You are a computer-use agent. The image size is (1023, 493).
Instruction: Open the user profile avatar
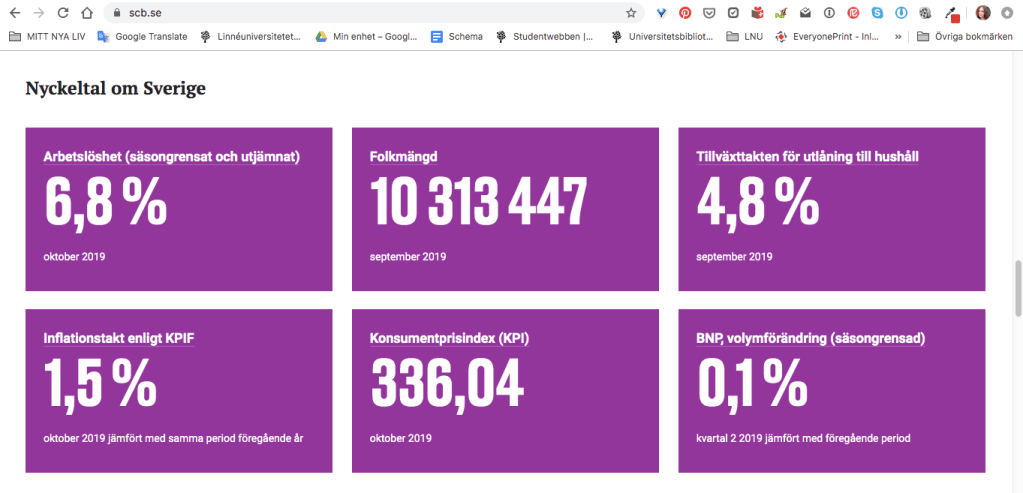(x=983, y=13)
